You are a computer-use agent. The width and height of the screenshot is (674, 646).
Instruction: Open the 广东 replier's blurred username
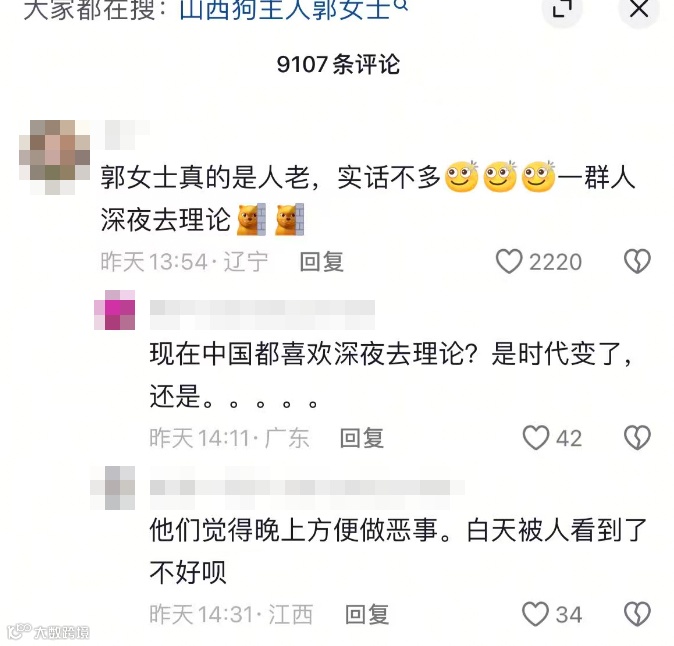pos(262,314)
